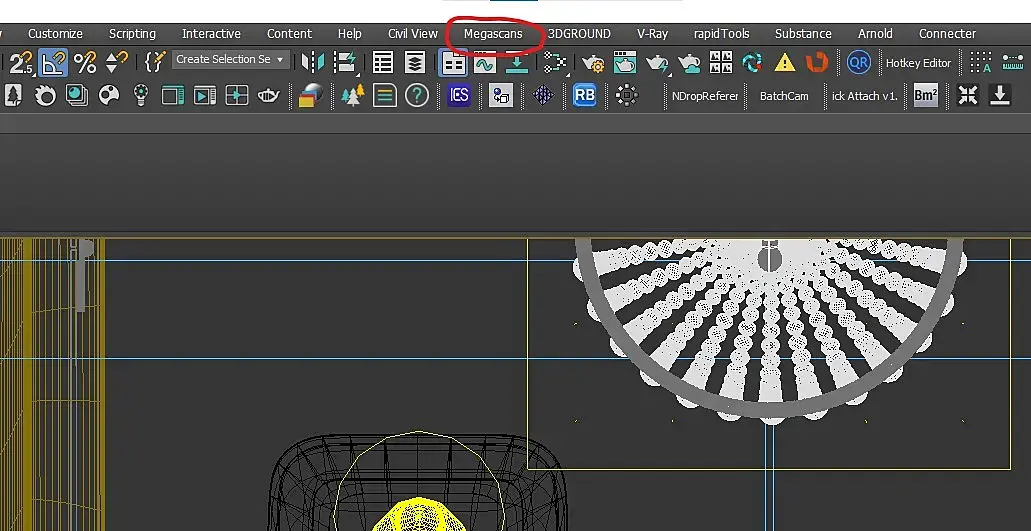Click the BatchCam toolbar button
1031x531 pixels.
[x=784, y=96]
